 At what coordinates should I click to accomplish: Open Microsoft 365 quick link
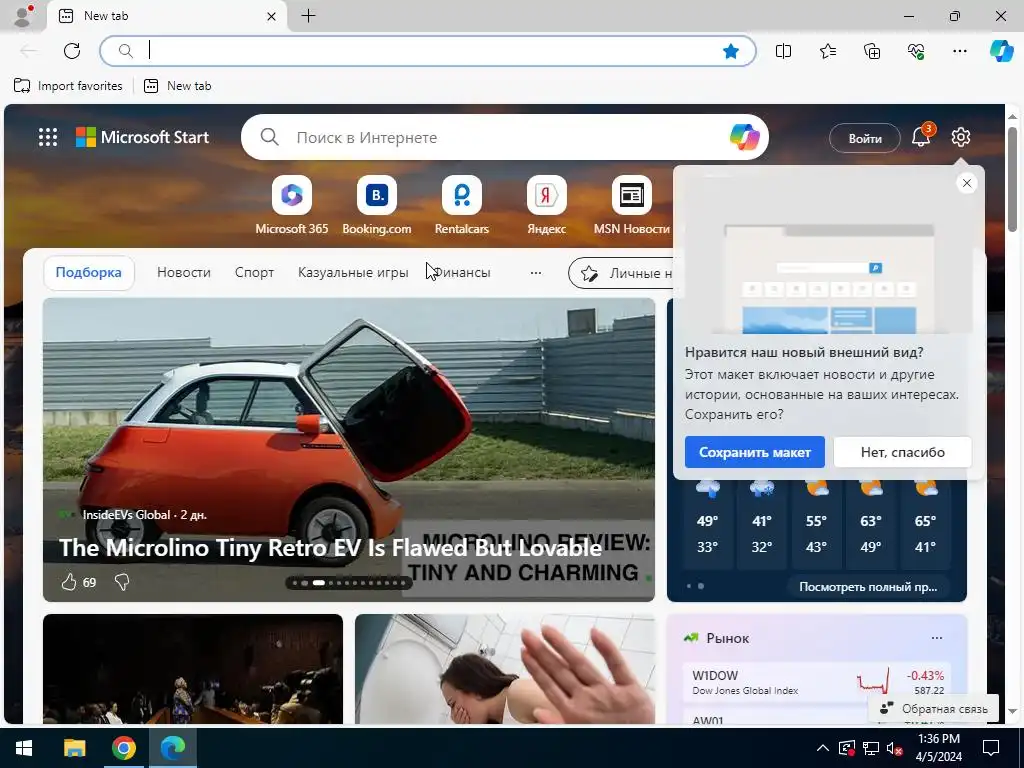(x=292, y=205)
